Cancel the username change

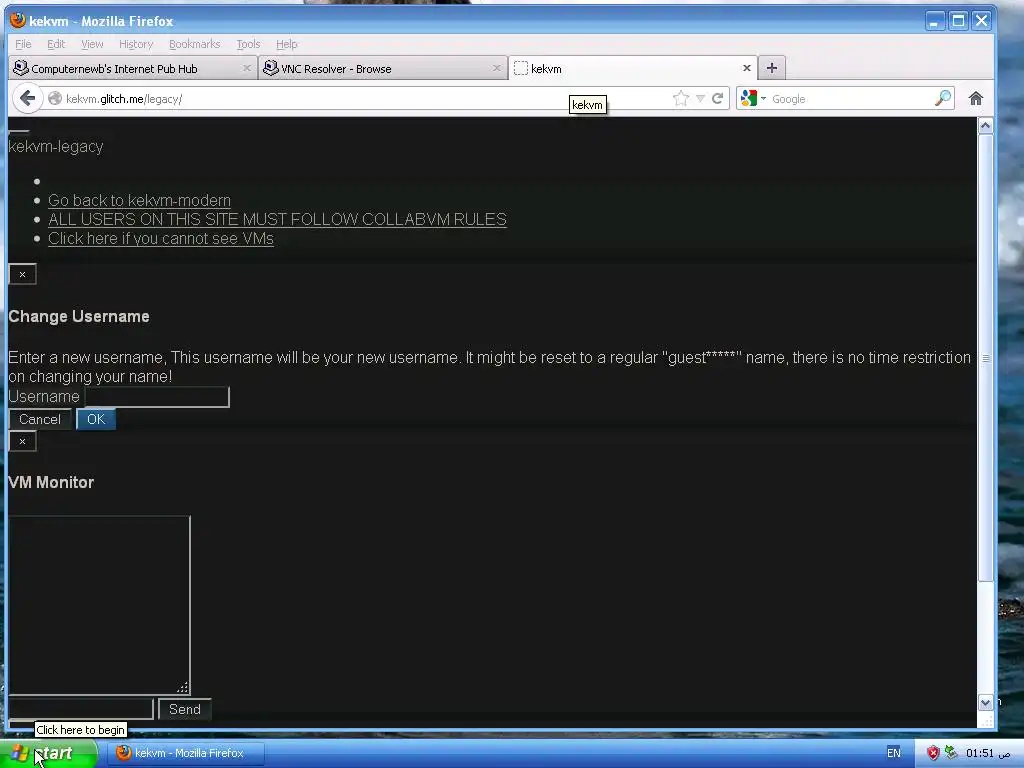point(40,419)
